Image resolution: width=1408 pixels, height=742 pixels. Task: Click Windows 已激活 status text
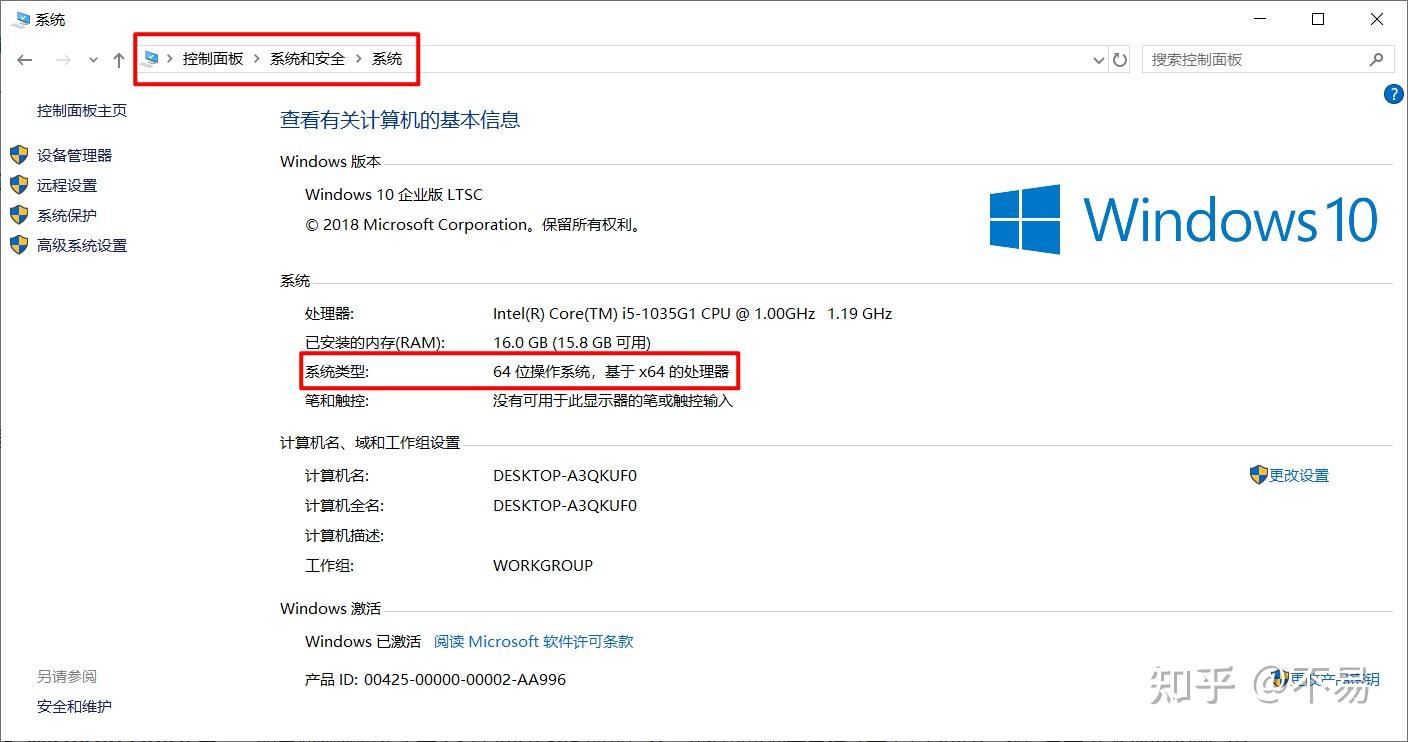click(363, 642)
